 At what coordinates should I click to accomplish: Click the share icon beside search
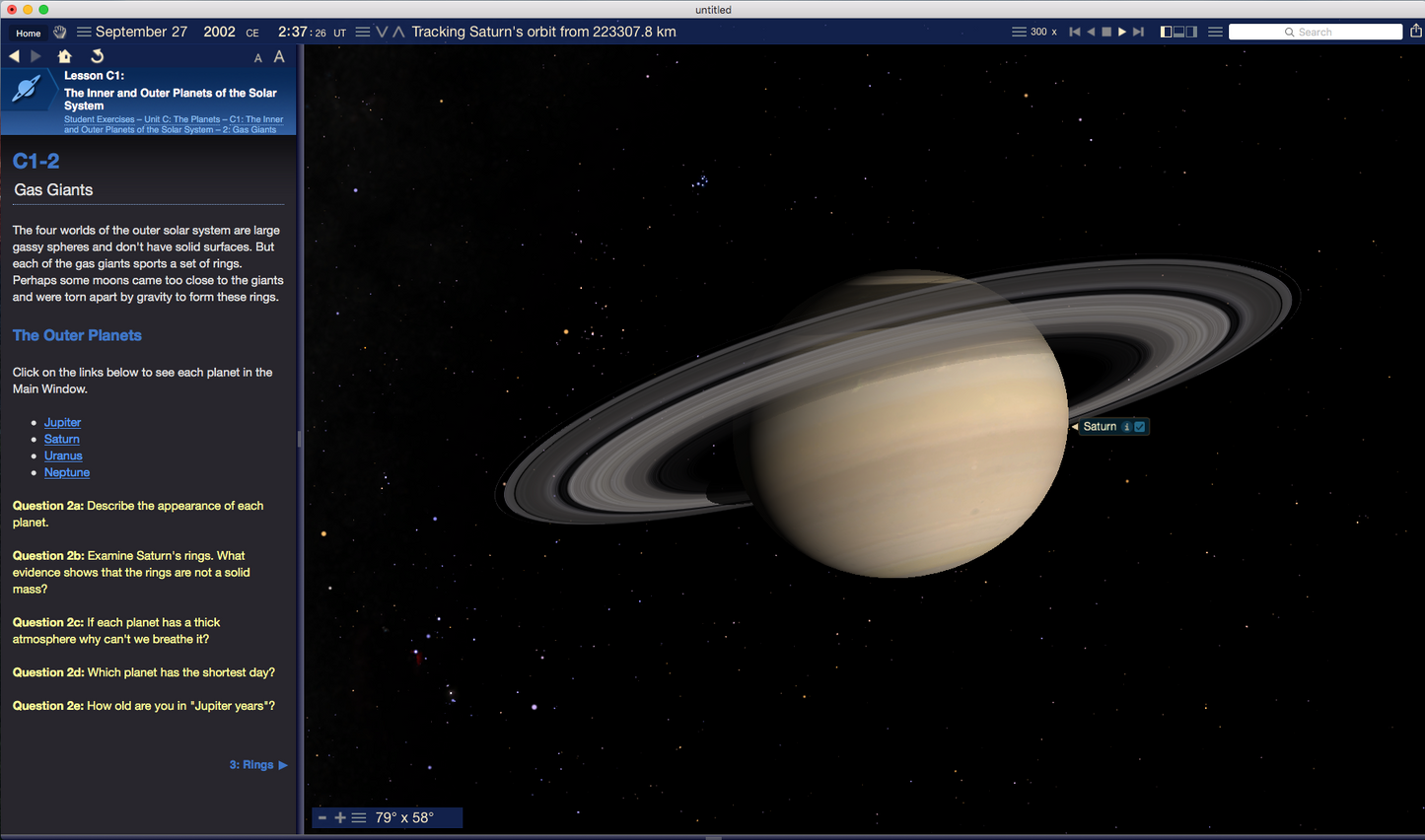pos(1416,32)
